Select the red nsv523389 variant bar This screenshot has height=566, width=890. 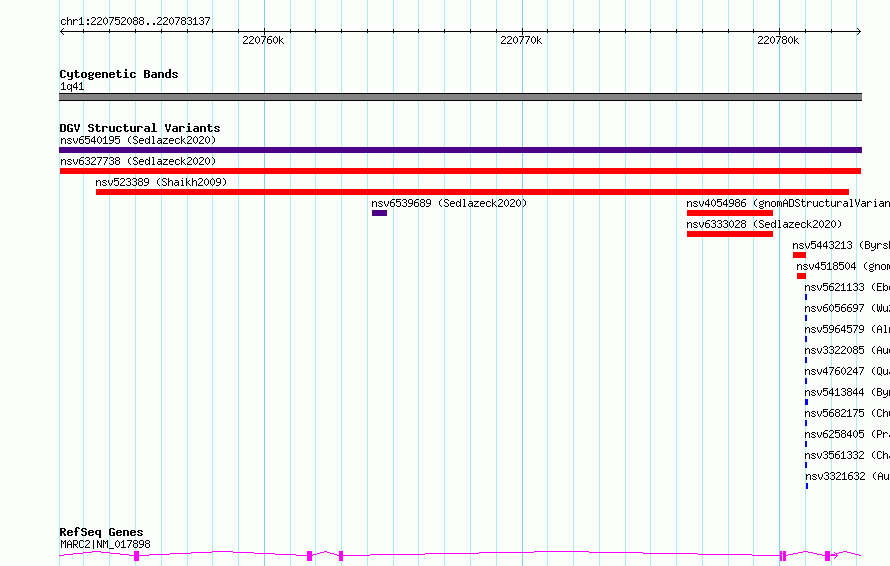472,192
